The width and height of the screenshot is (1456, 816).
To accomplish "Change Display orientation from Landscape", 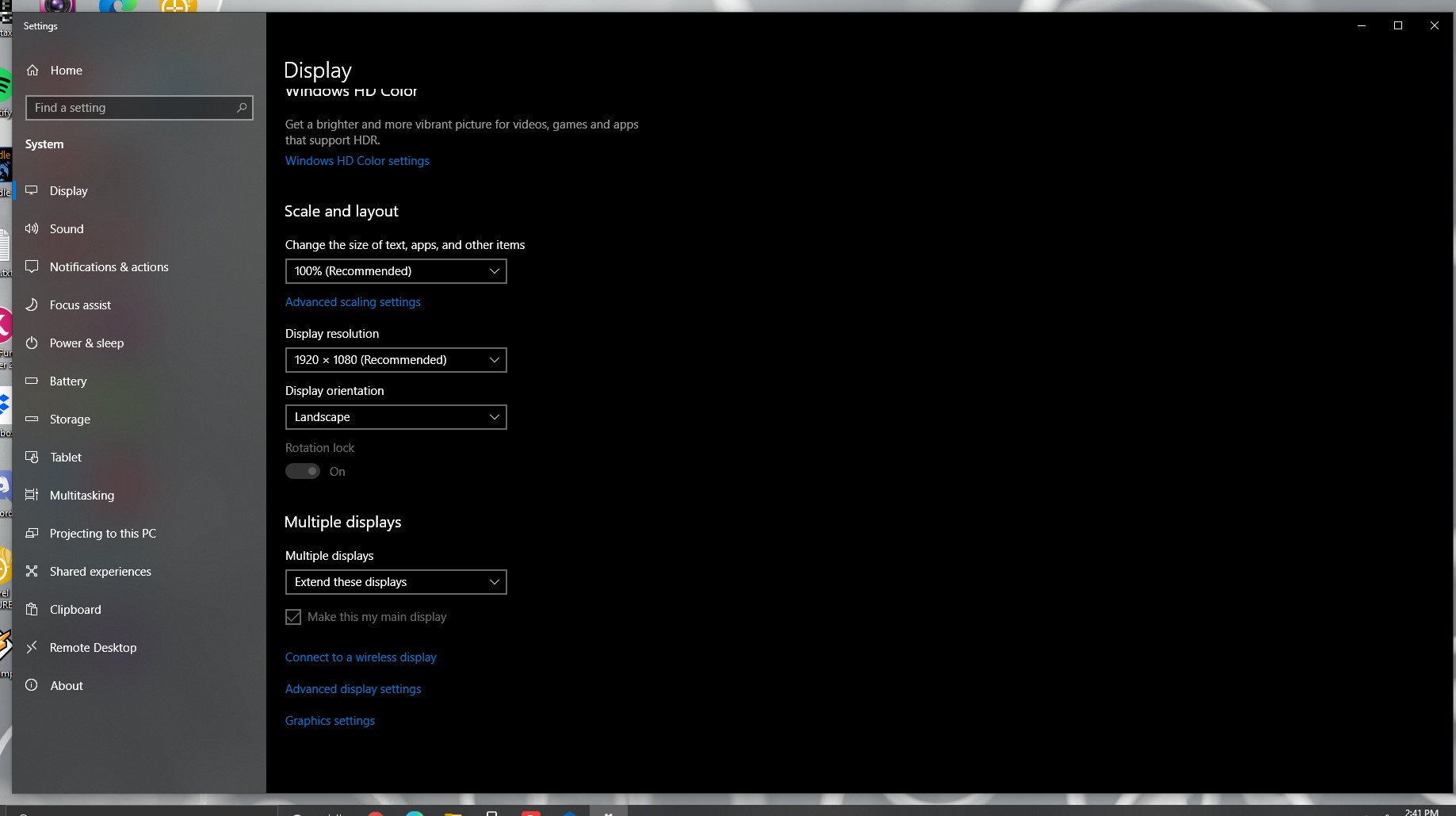I will pyautogui.click(x=396, y=417).
